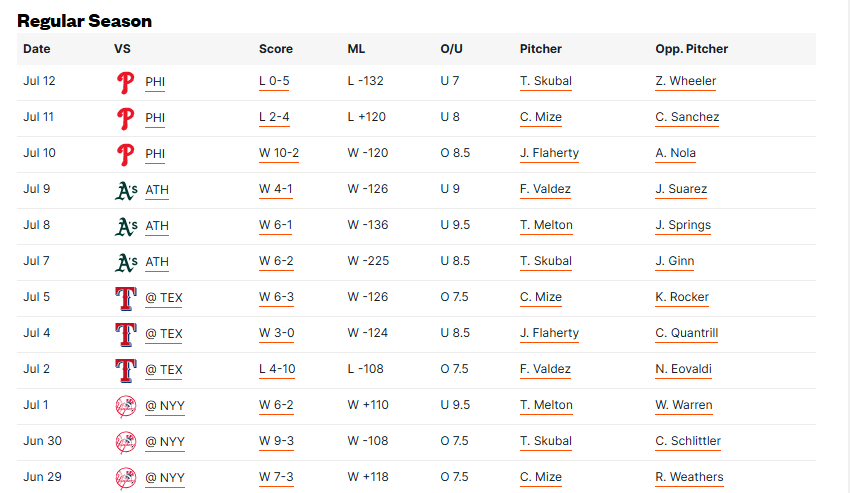Open the W 6-1 score link
This screenshot has width=850, height=493.
[276, 225]
